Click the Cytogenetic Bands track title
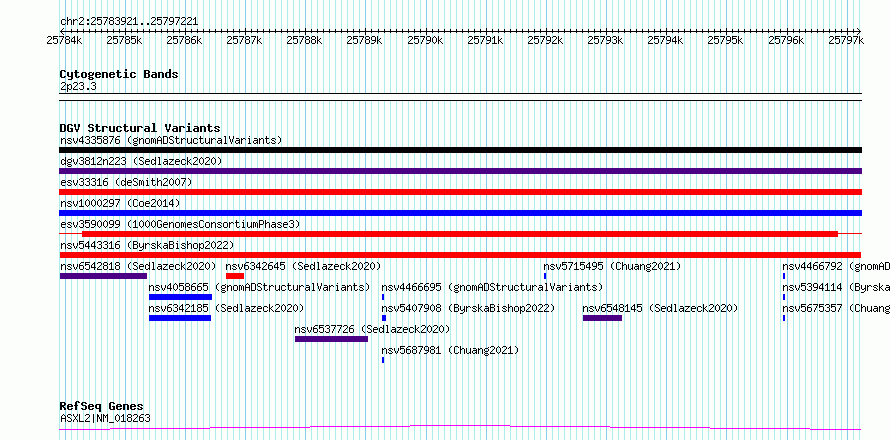Screen dimensions: 890x440 [119, 74]
